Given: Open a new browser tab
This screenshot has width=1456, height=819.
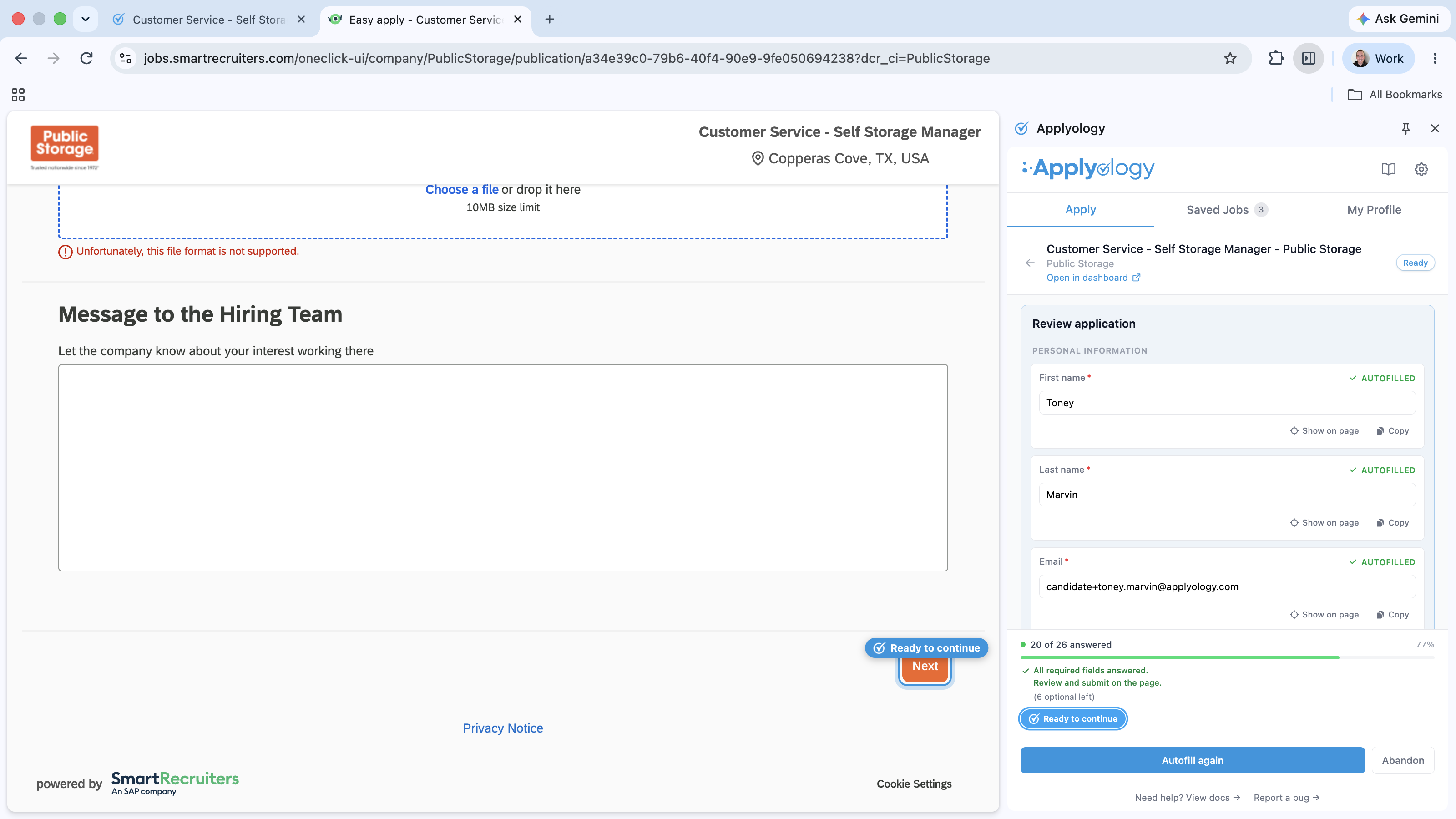Looking at the screenshot, I should pyautogui.click(x=549, y=19).
